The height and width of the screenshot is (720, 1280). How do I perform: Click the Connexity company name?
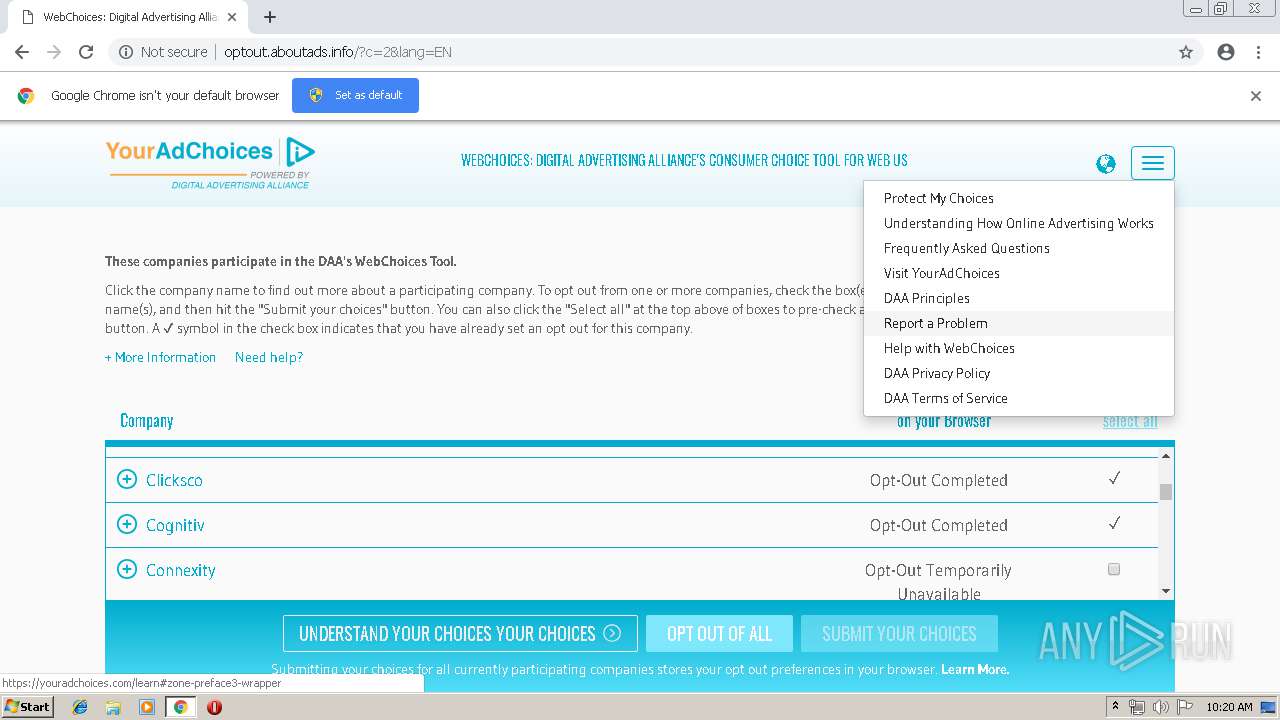click(x=180, y=570)
